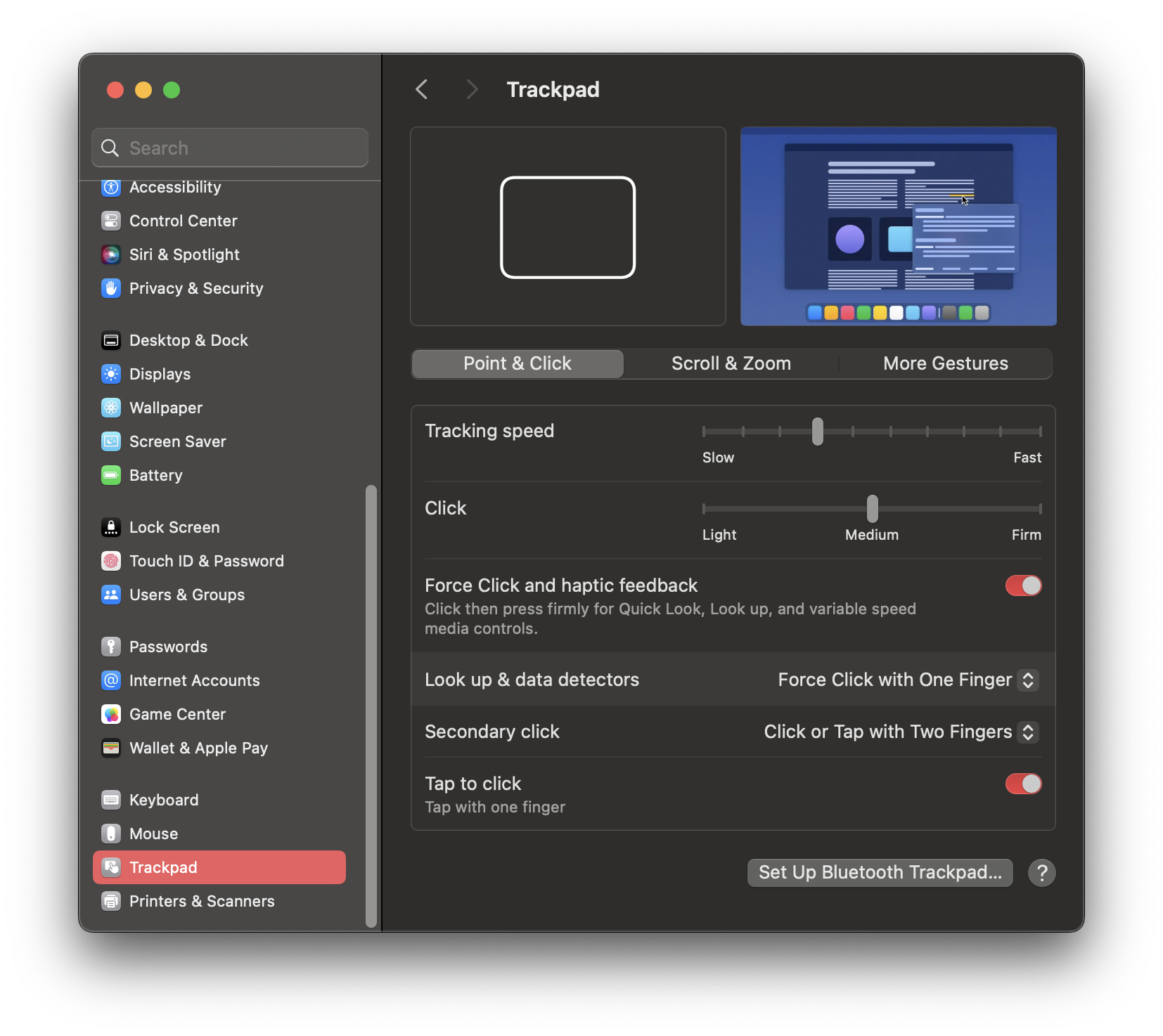Go back with the left chevron
Viewport: 1163px width, 1036px height.
tap(422, 89)
